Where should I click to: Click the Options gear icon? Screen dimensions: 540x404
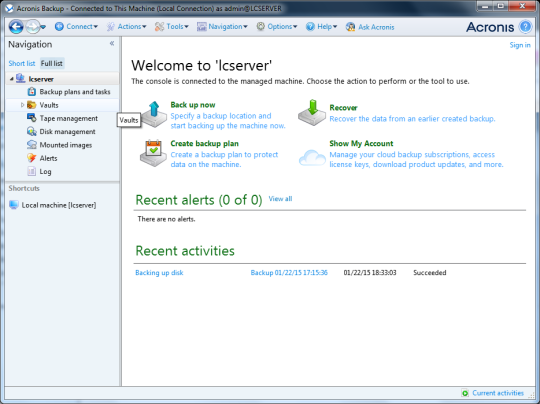261,26
